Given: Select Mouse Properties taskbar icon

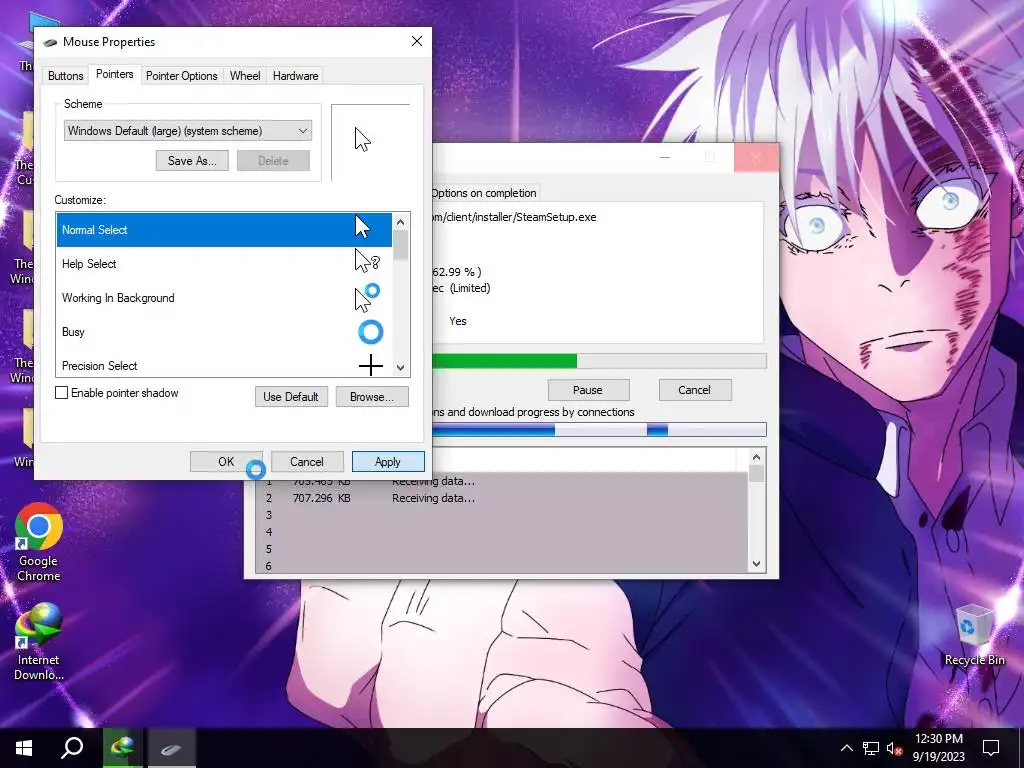Looking at the screenshot, I should [x=170, y=748].
